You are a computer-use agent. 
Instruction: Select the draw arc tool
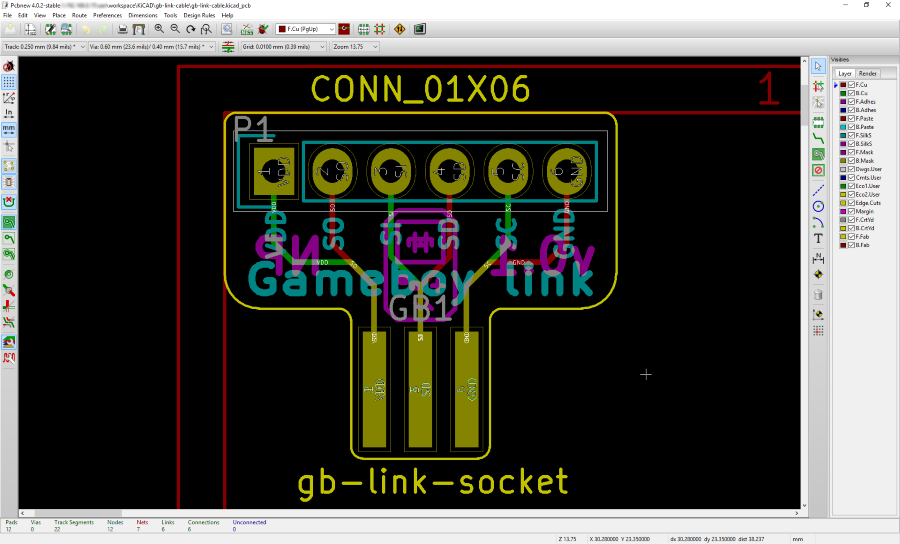[818, 222]
